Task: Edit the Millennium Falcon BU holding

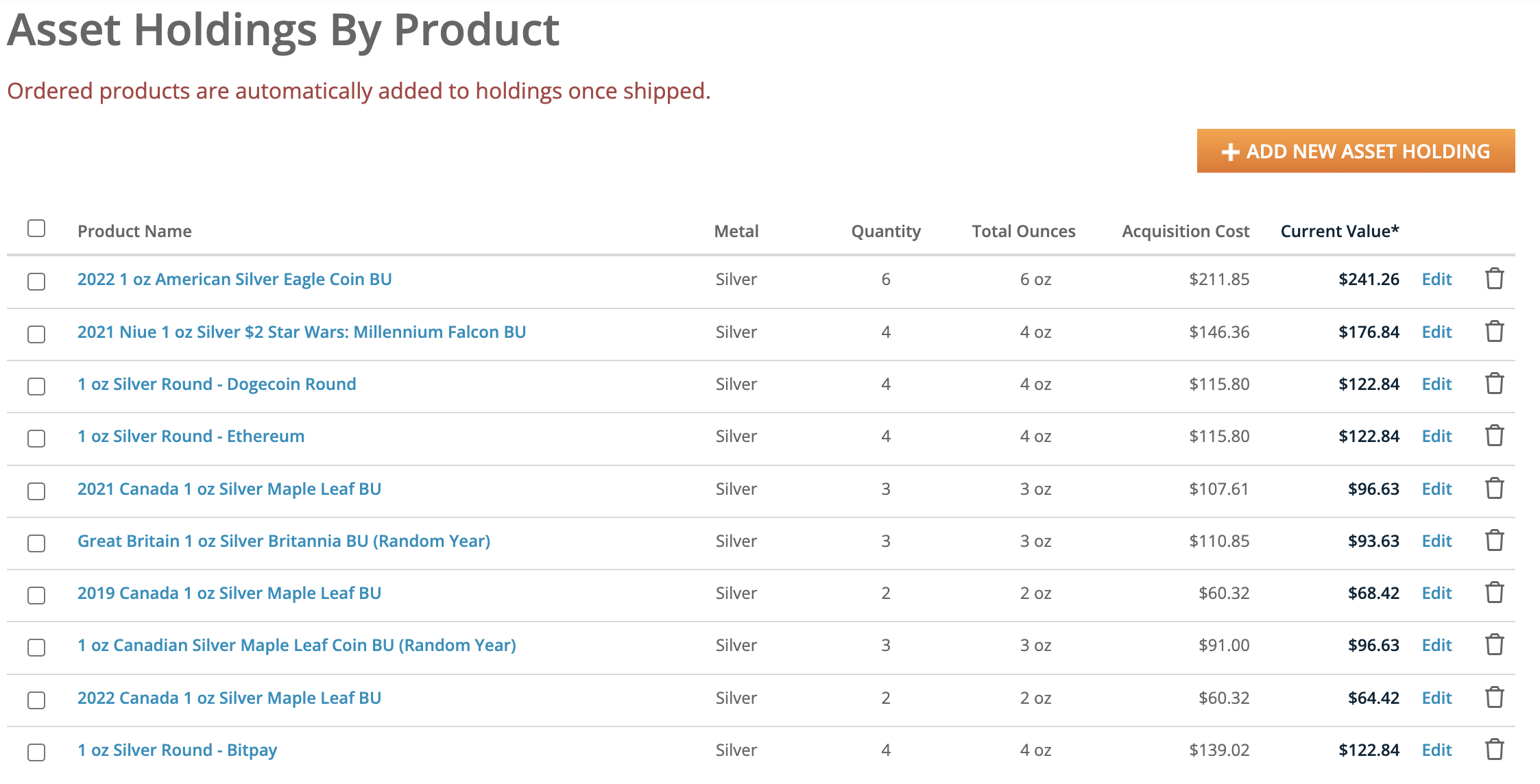Action: pyautogui.click(x=1436, y=332)
